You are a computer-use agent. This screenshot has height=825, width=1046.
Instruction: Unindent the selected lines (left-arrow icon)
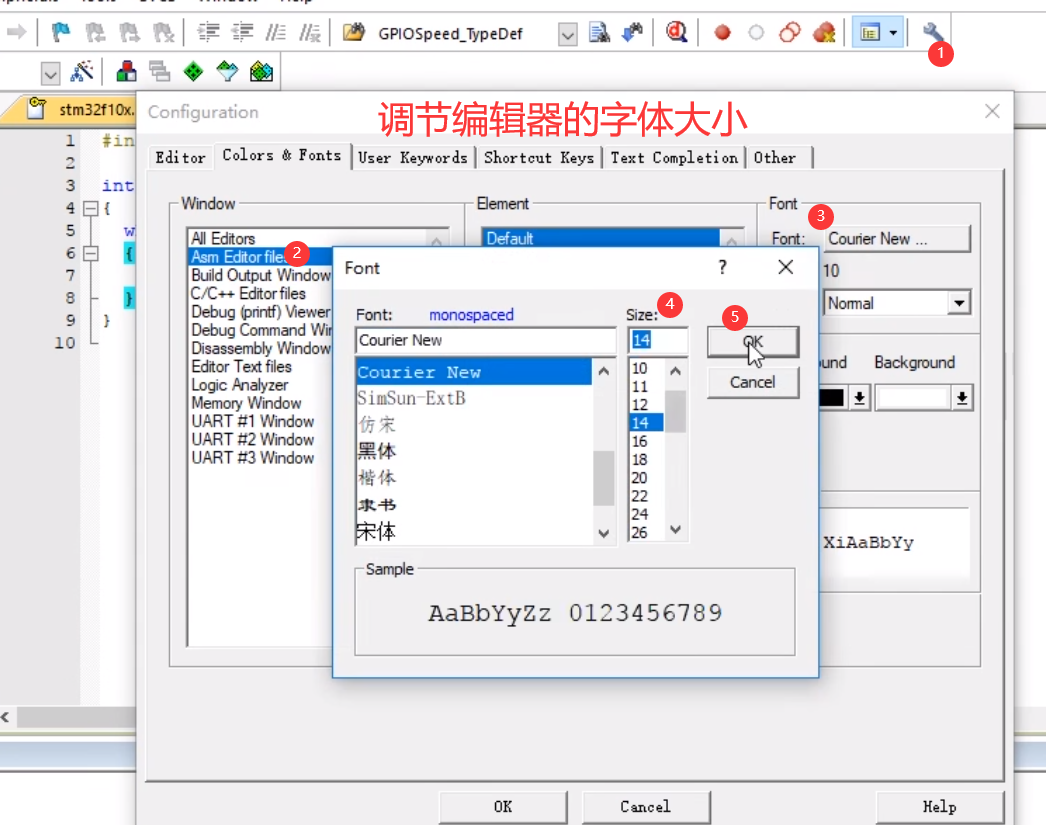click(x=243, y=32)
